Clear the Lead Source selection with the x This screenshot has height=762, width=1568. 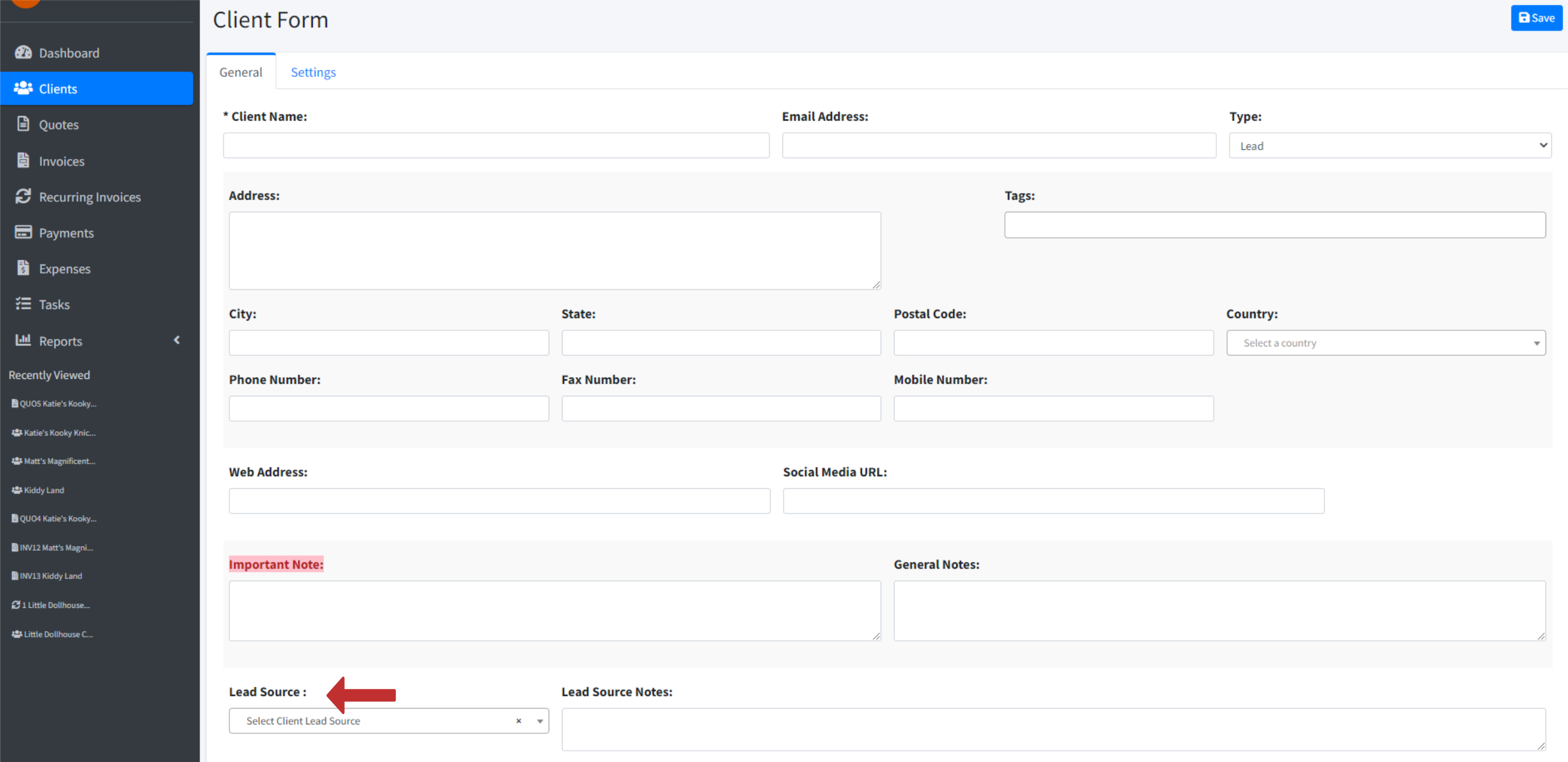click(519, 720)
